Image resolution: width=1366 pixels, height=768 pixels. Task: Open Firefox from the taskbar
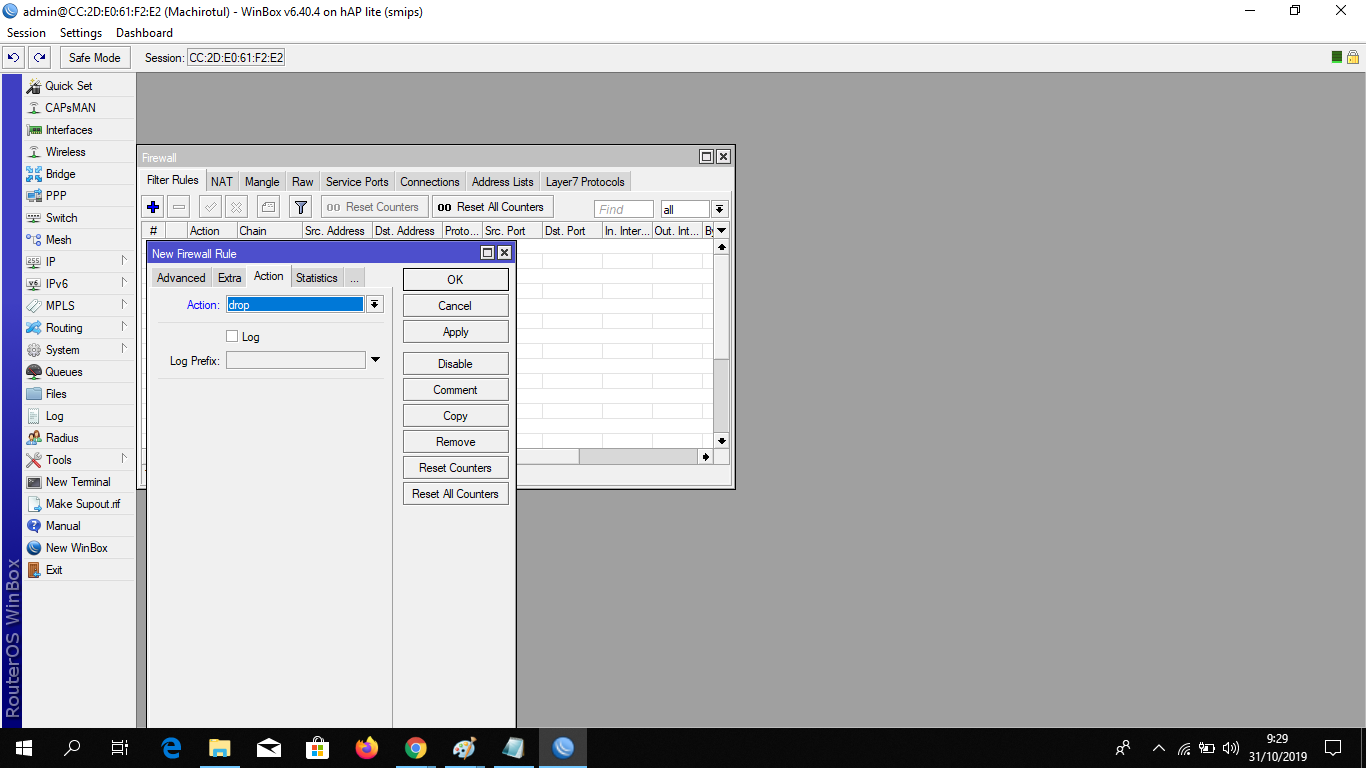click(367, 748)
